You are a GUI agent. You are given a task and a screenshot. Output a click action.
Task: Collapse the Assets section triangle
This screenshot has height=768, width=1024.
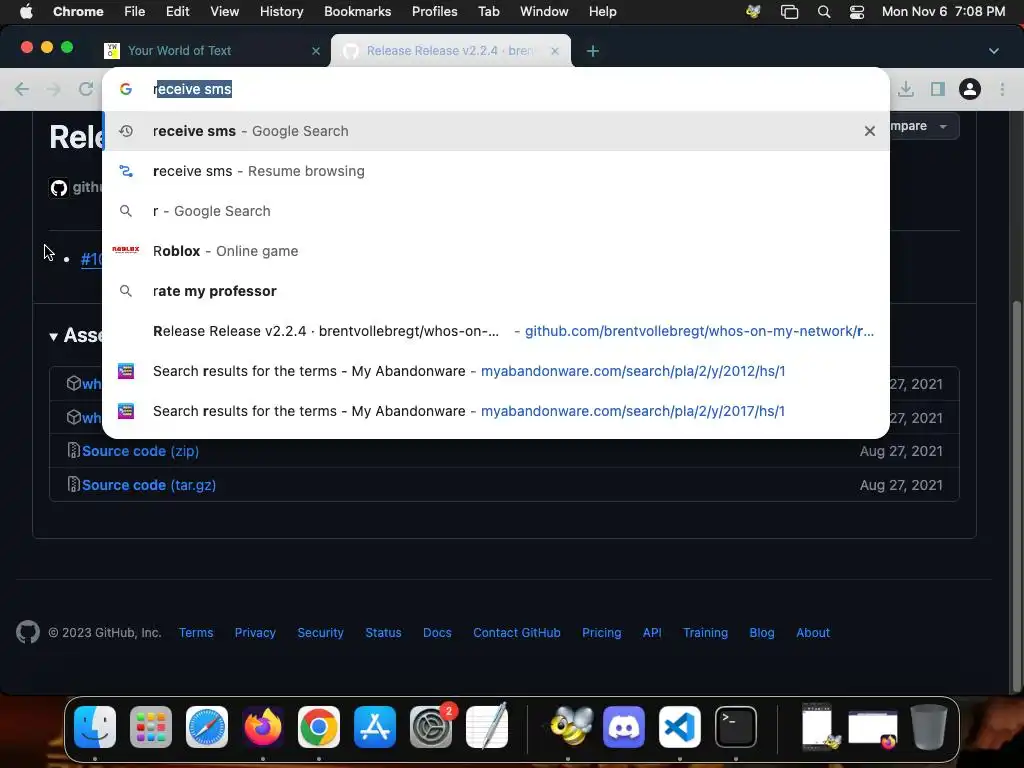tap(54, 337)
